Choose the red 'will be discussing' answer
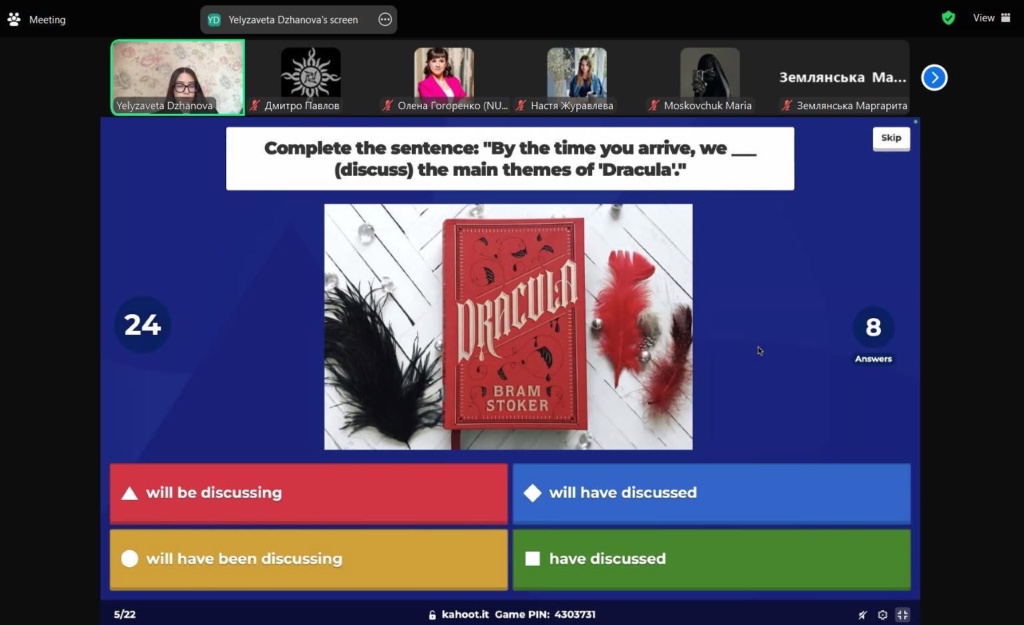Image resolution: width=1024 pixels, height=625 pixels. coord(308,493)
